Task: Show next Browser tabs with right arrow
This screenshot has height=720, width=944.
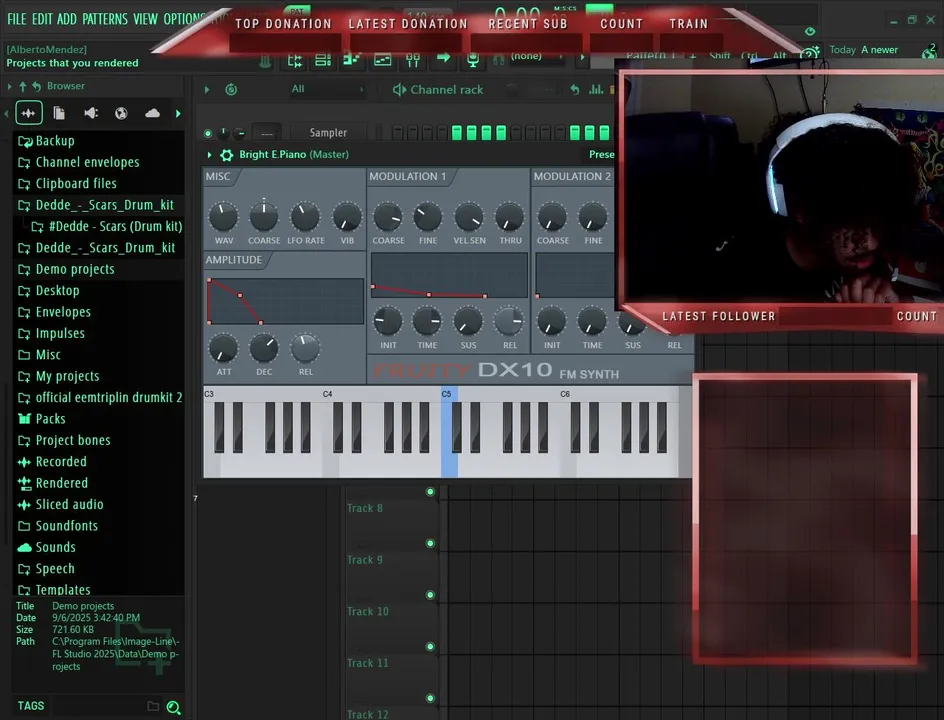Action: (178, 113)
